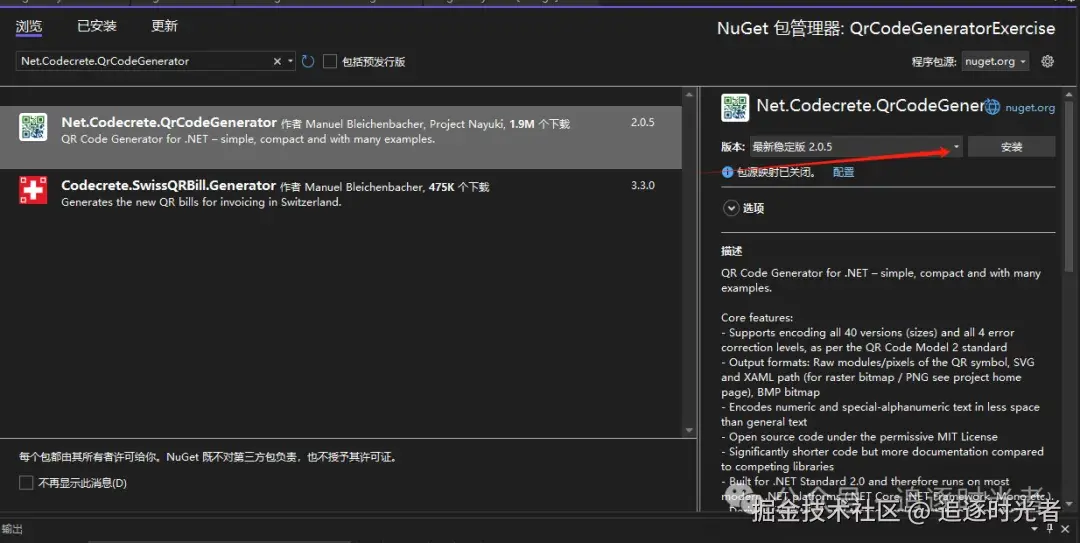Expand the 选项 section

731,208
